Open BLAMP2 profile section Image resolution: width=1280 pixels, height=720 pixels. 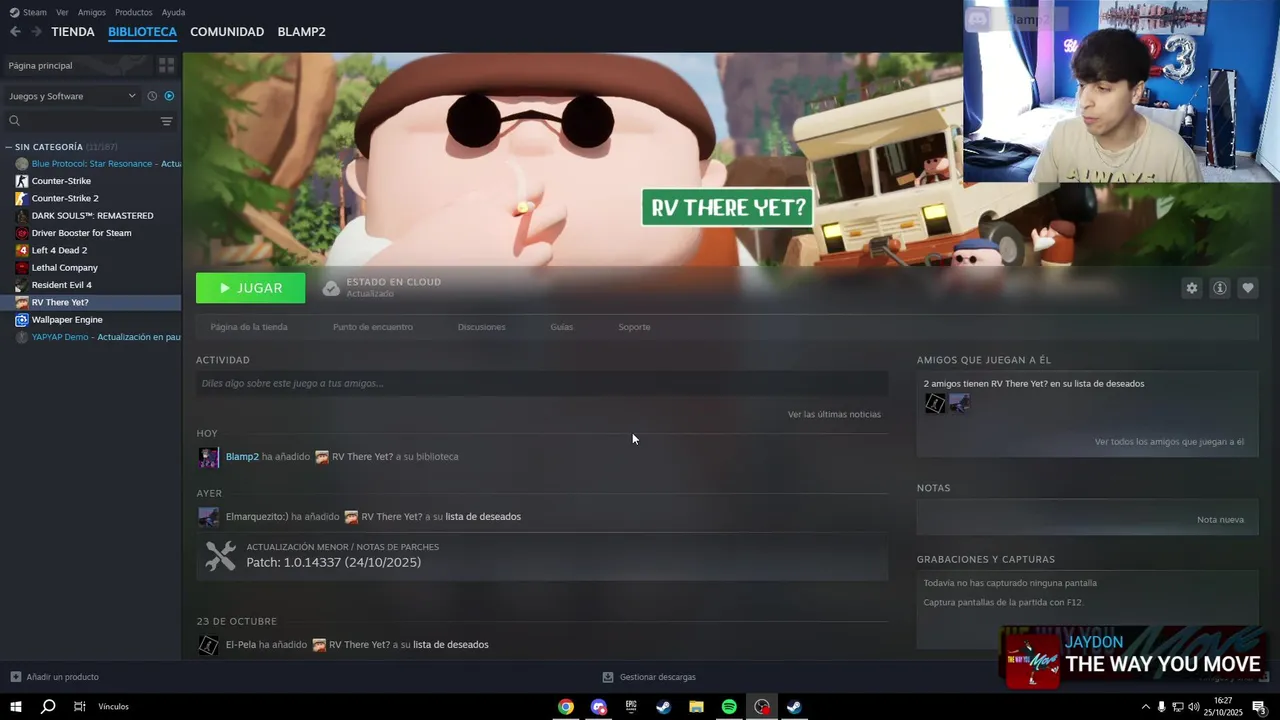(301, 32)
